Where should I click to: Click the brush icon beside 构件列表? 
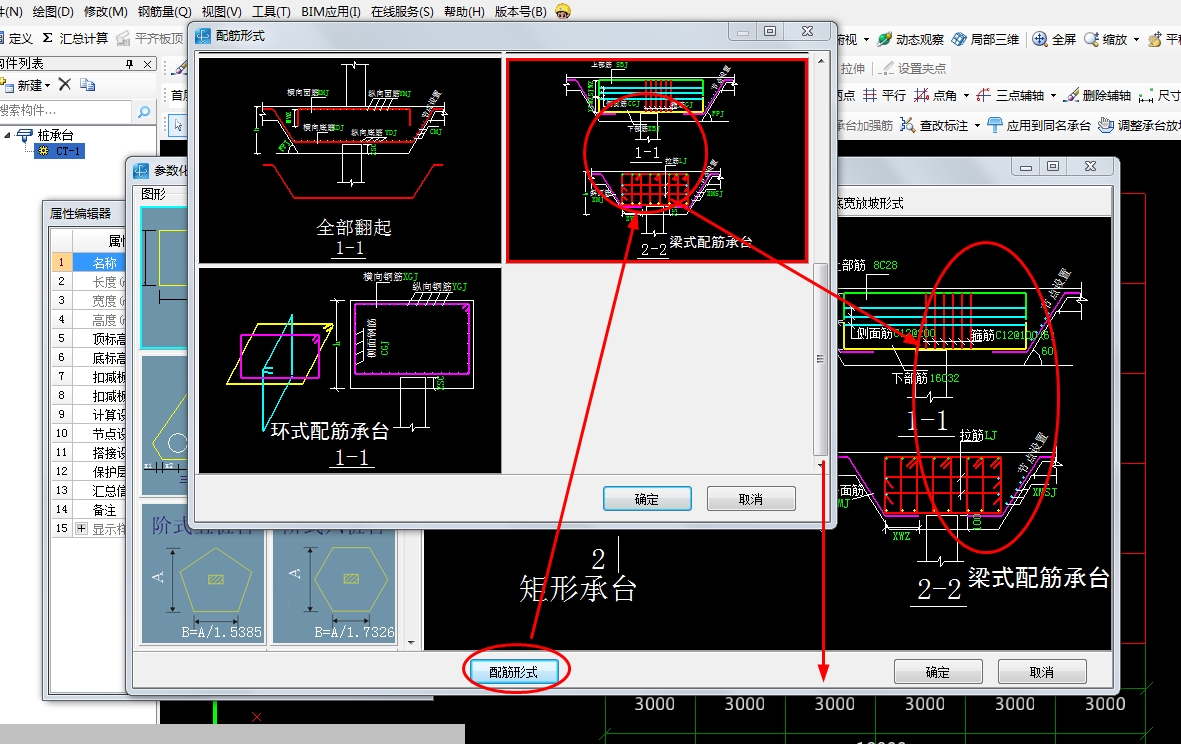[x=180, y=68]
